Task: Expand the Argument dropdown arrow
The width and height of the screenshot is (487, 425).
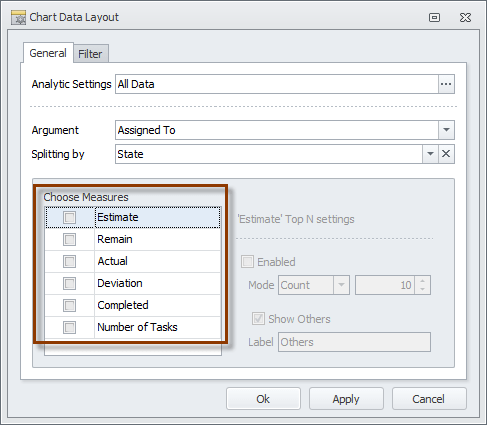Action: coord(446,130)
